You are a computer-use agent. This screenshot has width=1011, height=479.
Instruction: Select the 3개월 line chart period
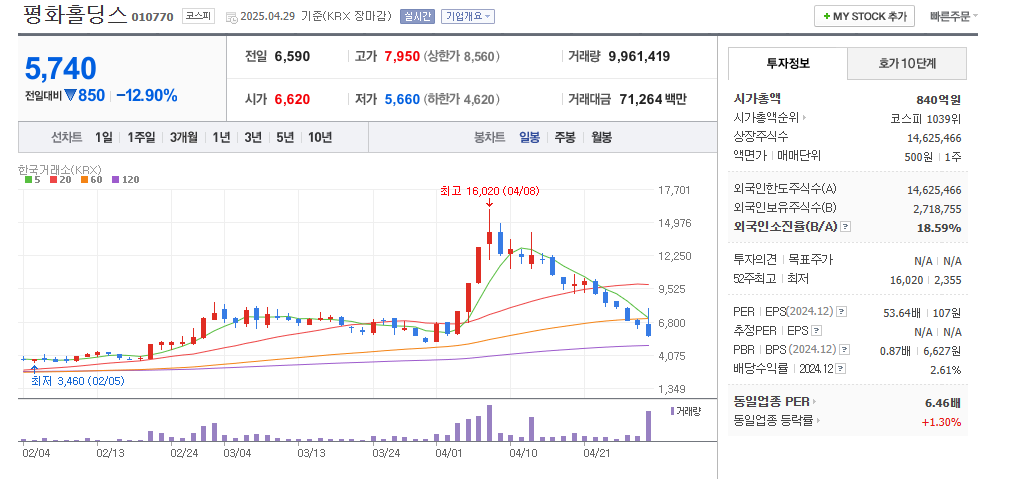[x=184, y=137]
